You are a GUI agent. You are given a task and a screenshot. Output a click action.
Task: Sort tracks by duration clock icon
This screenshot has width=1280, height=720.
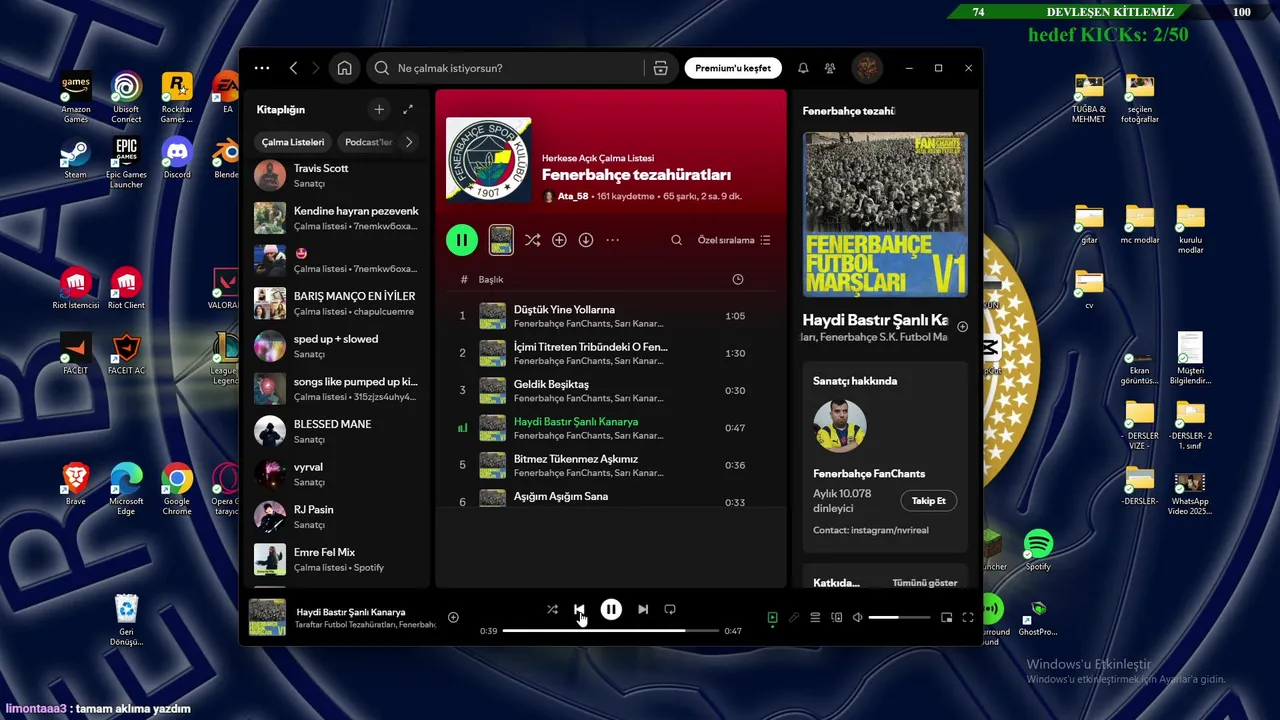[x=738, y=279]
